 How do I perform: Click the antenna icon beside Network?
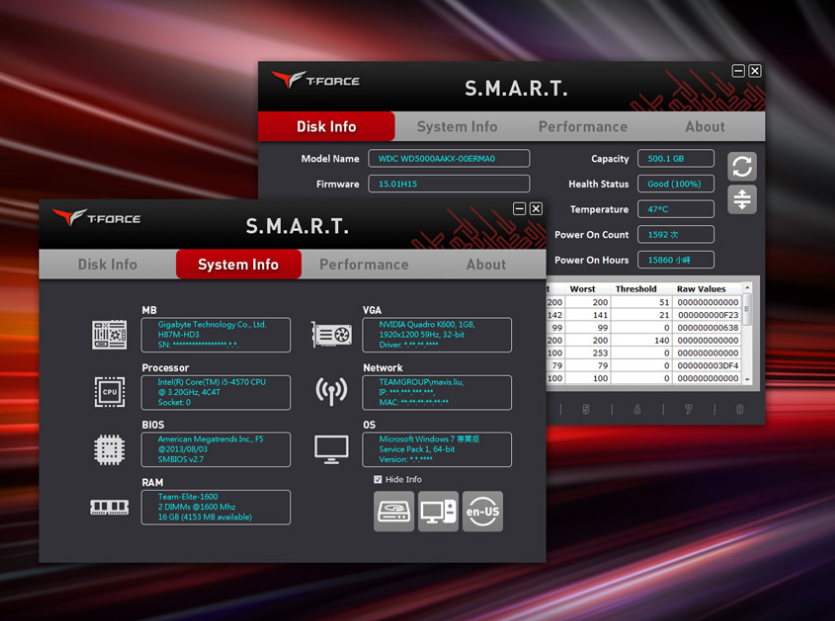coord(331,391)
